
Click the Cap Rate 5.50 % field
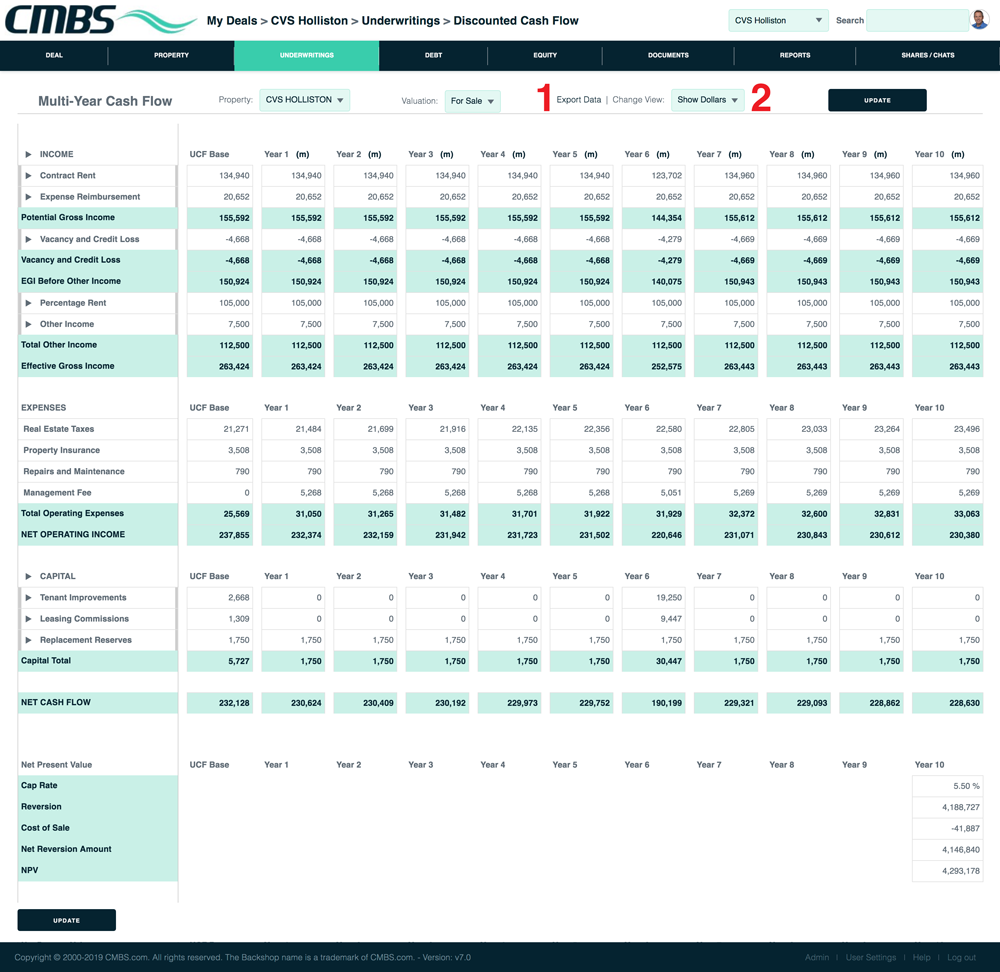tap(947, 786)
